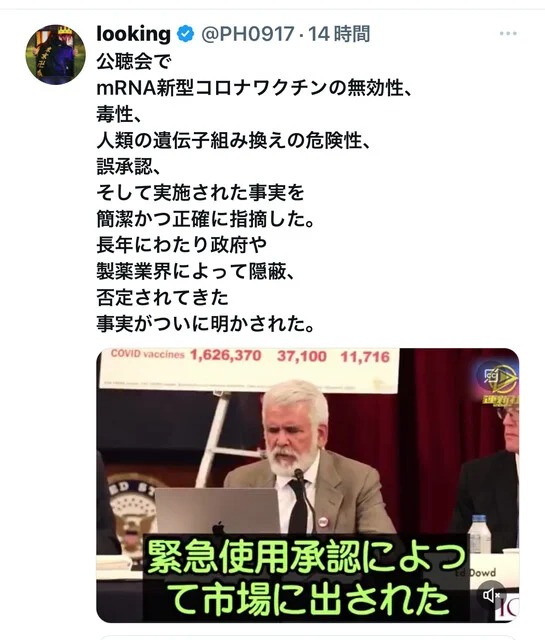This screenshot has width=545, height=640.
Task: Click the last line "事実がついに明かされた。"
Action: pos(206,324)
